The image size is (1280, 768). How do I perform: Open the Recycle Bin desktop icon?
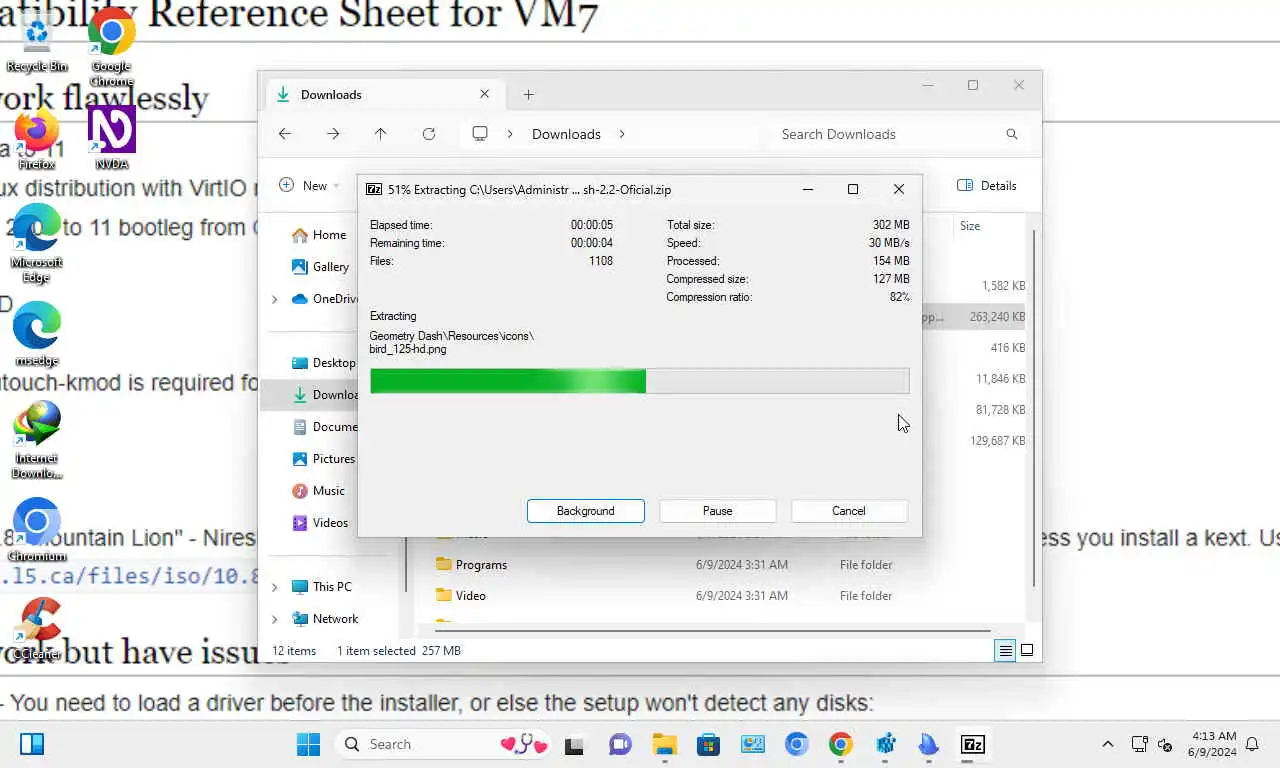(x=37, y=44)
